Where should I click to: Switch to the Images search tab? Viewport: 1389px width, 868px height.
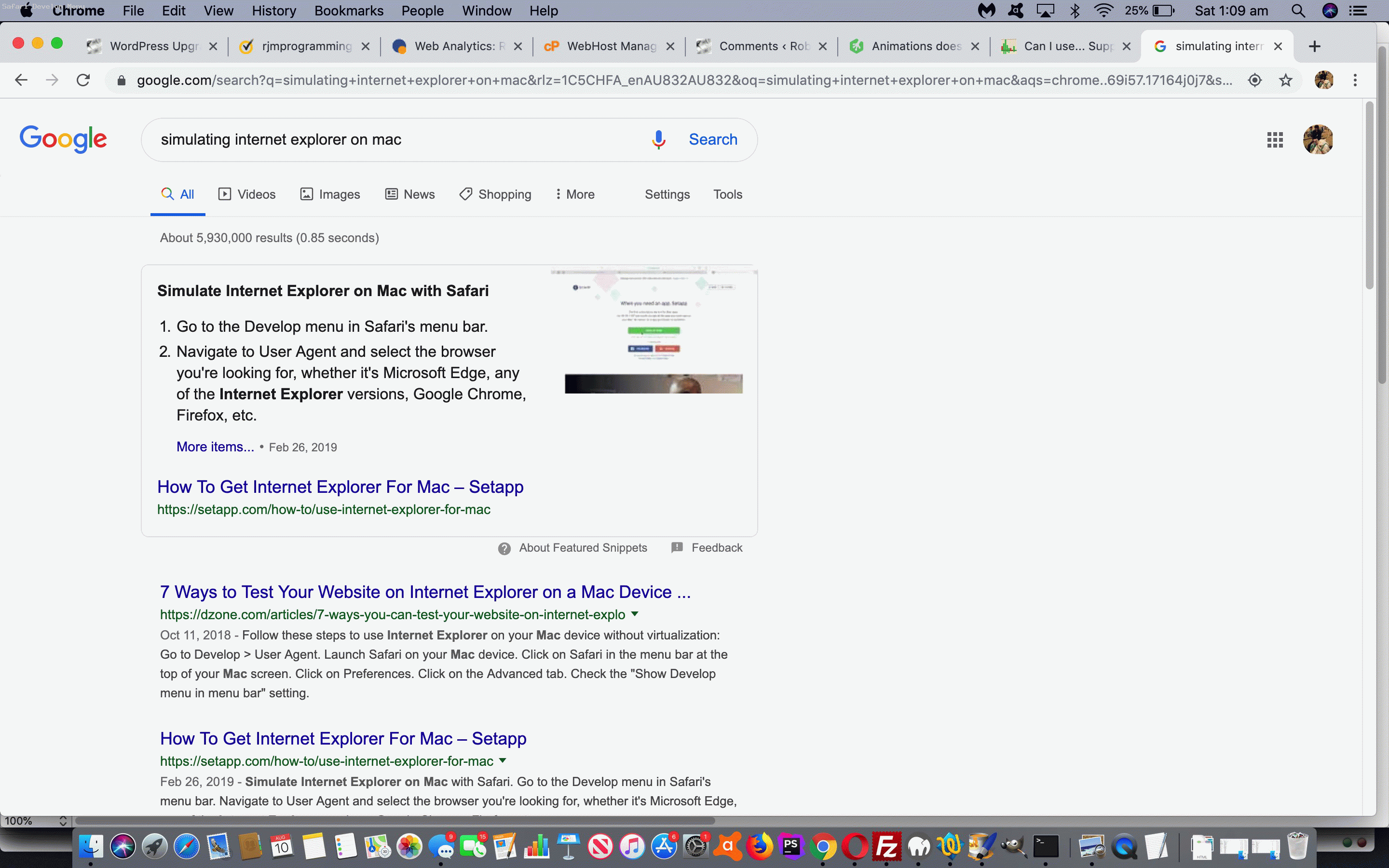[330, 194]
